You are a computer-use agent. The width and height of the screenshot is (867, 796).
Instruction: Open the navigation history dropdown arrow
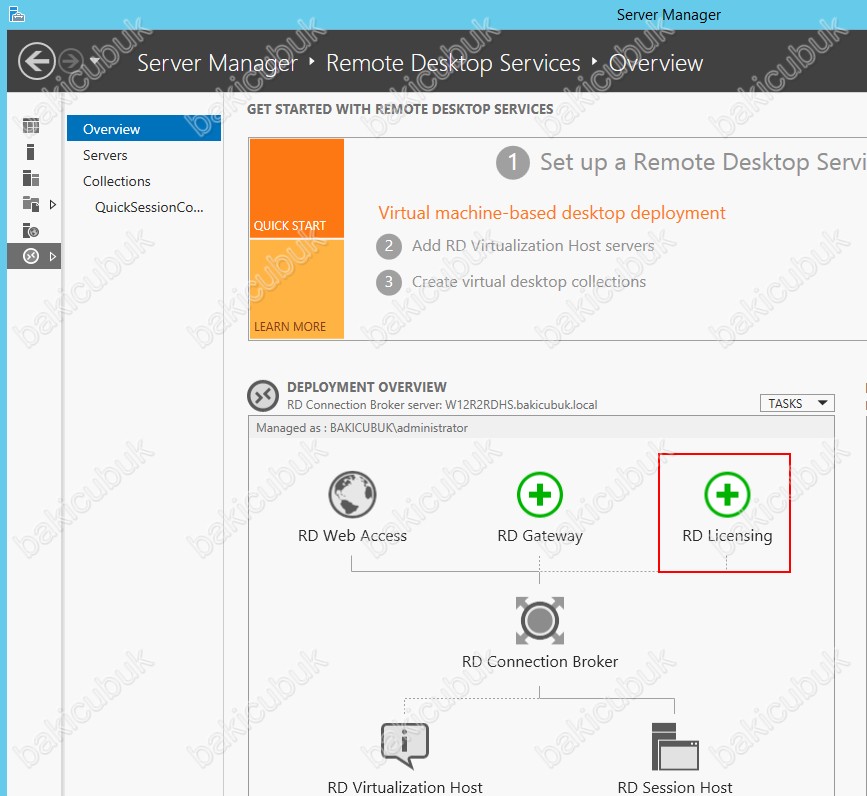(x=95, y=60)
